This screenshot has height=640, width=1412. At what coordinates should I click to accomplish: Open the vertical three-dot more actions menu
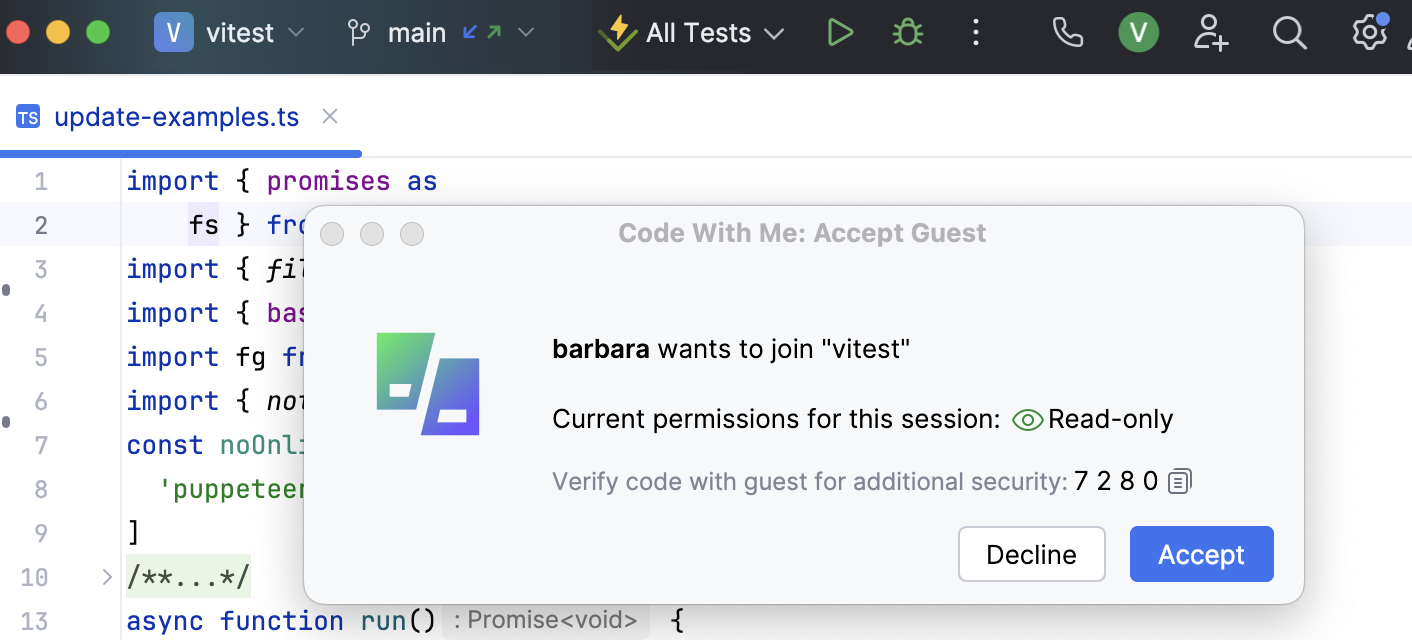(x=976, y=33)
